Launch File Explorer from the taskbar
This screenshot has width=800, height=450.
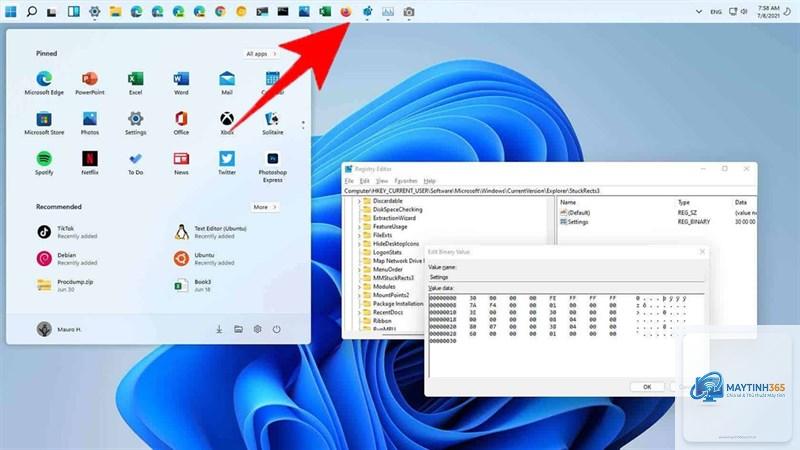(115, 11)
